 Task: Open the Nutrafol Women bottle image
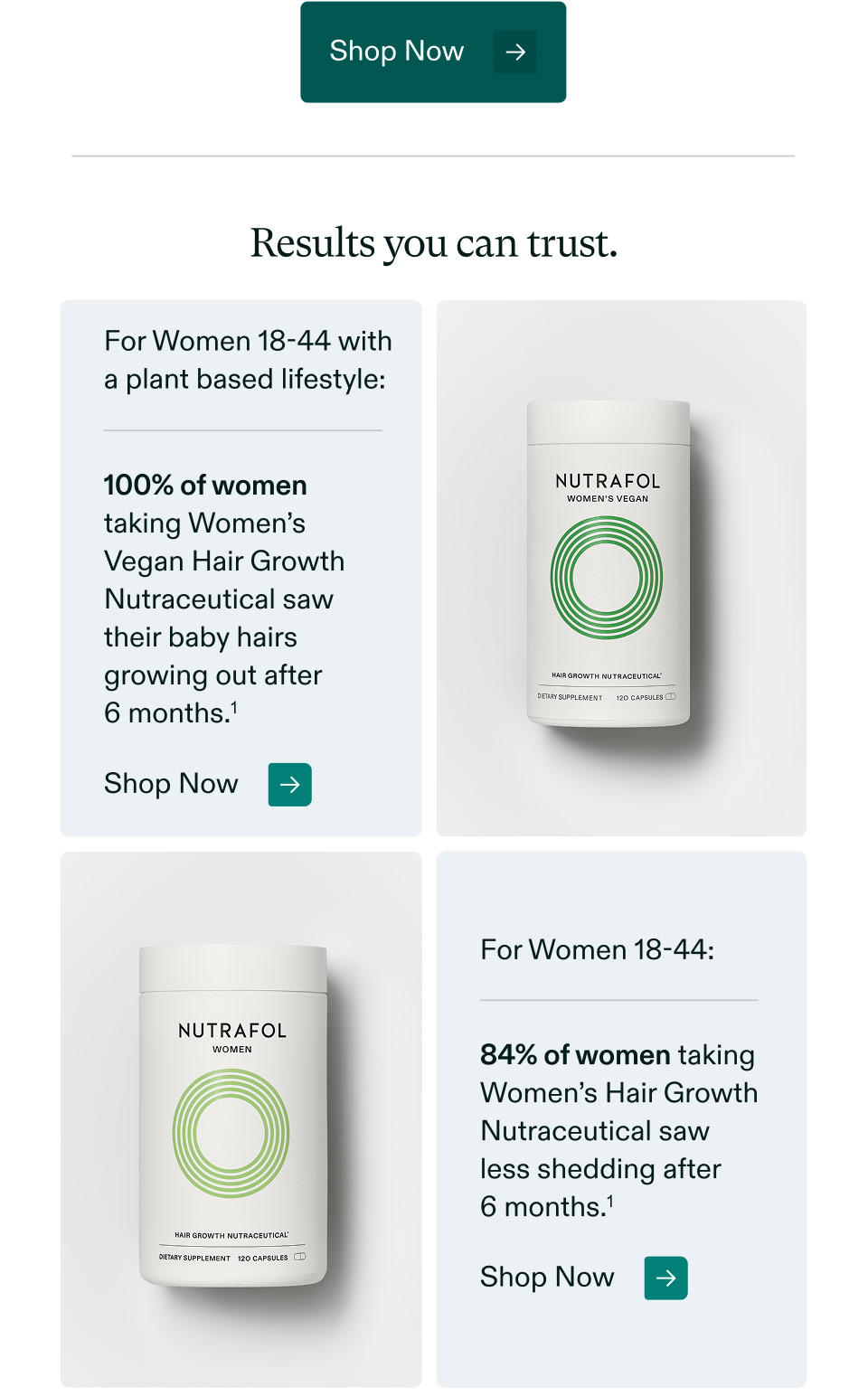pos(241,1119)
